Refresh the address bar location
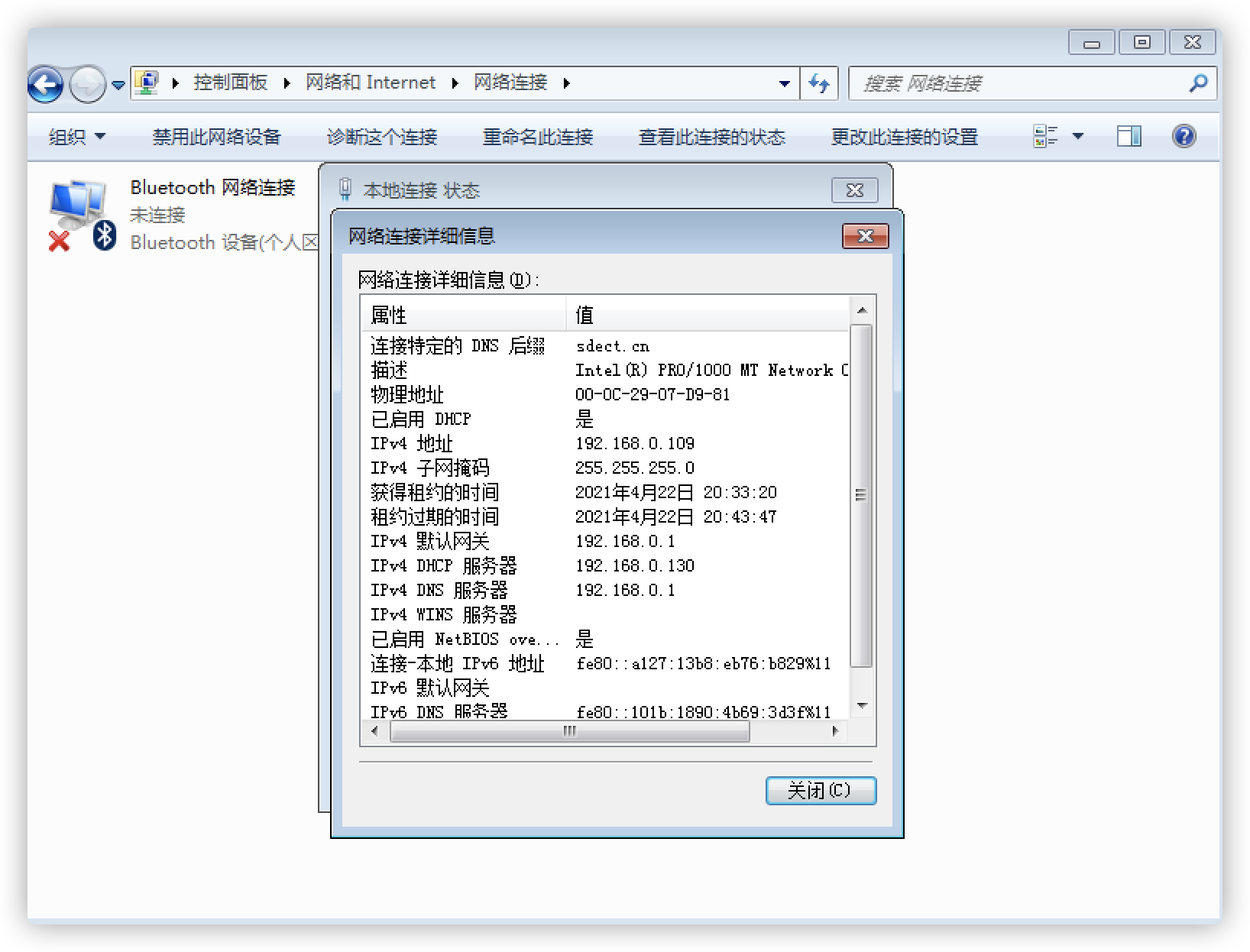The image size is (1250, 952). [x=819, y=83]
